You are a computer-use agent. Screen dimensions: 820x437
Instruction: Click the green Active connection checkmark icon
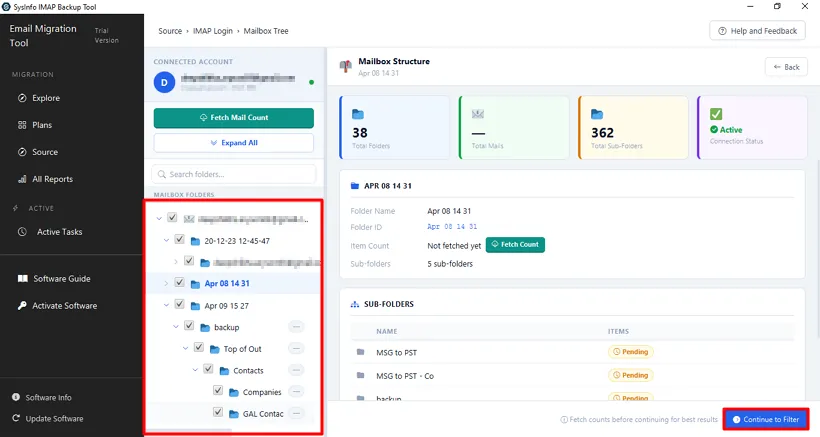716,114
